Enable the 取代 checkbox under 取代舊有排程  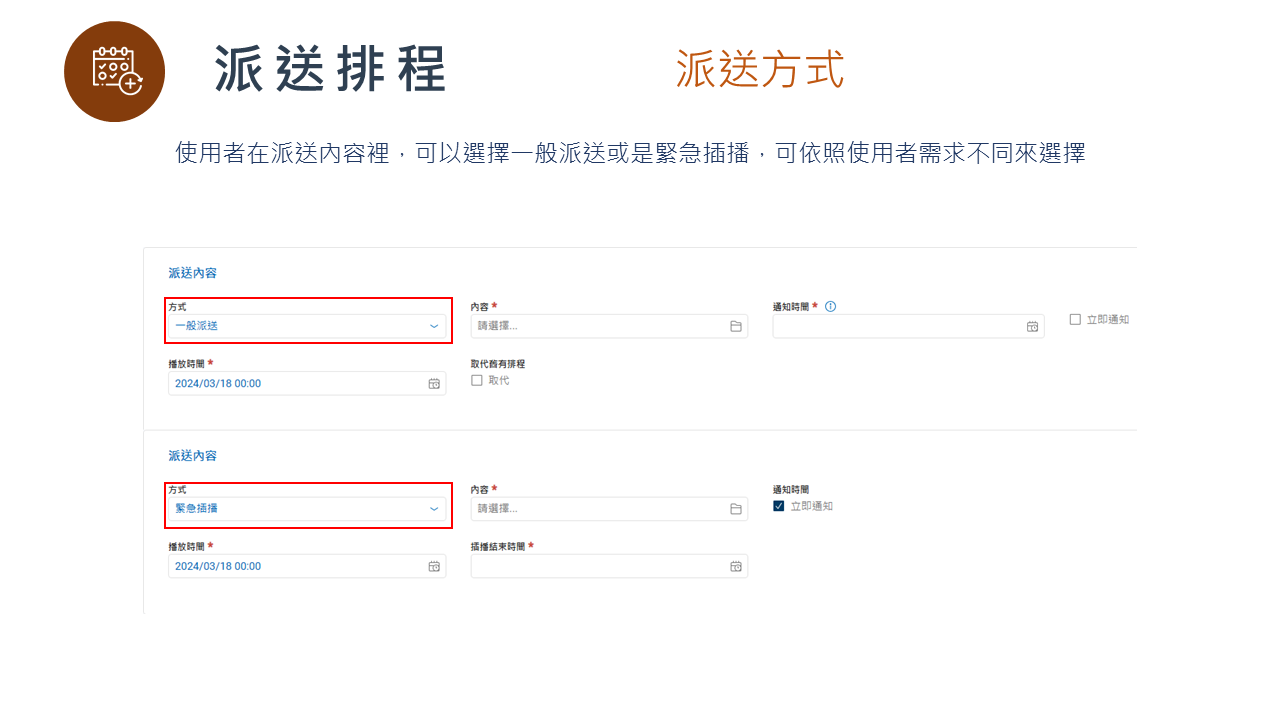[477, 379]
